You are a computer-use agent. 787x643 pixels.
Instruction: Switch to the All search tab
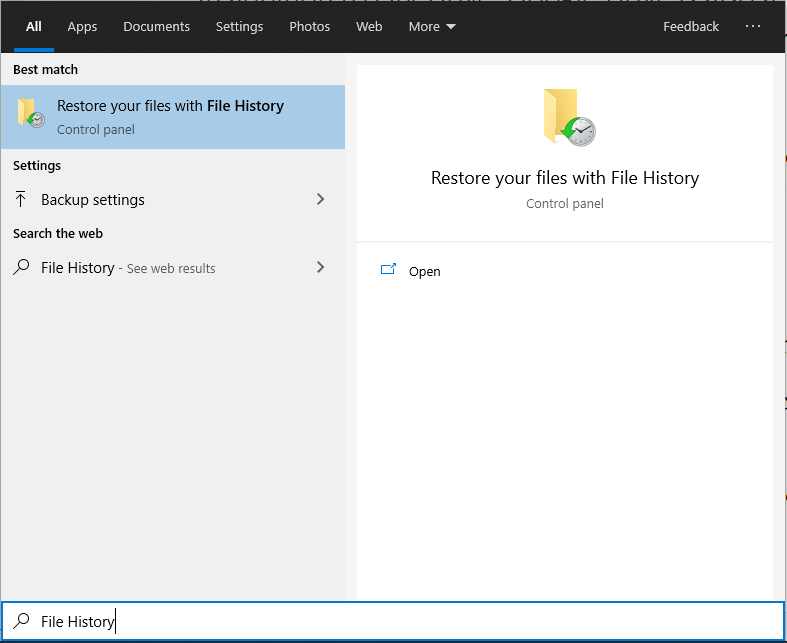[34, 27]
